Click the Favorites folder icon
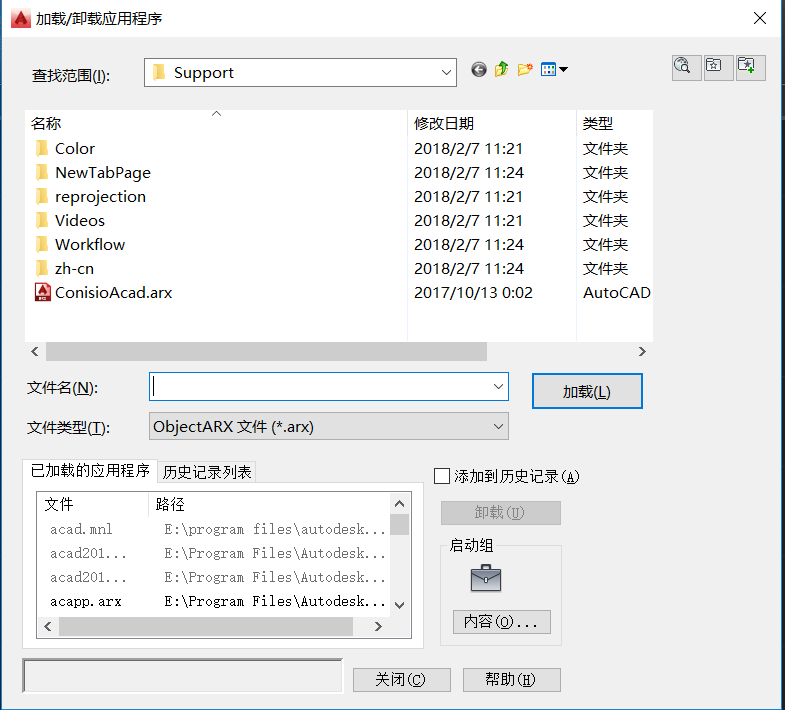 click(x=716, y=67)
